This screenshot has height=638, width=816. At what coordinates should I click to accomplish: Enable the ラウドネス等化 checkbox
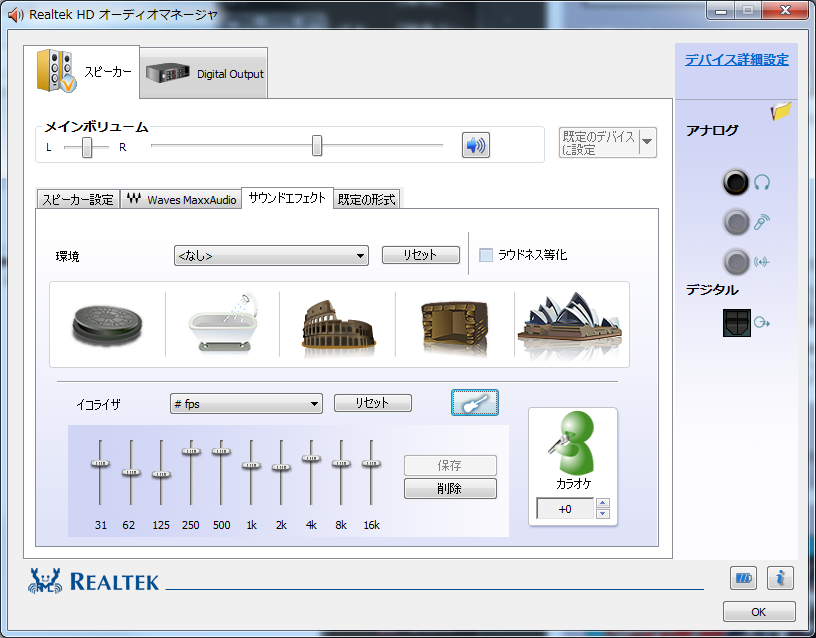(486, 255)
